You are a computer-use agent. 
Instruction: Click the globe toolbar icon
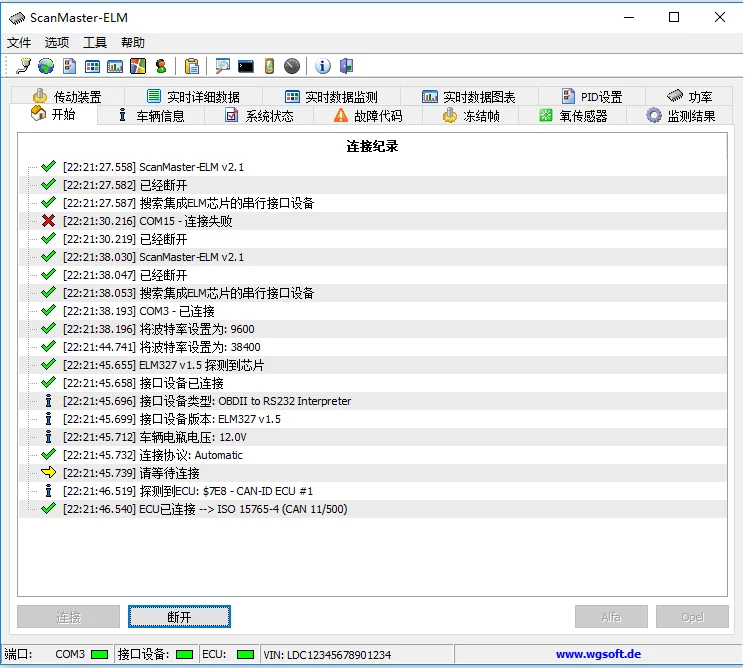click(x=46, y=66)
